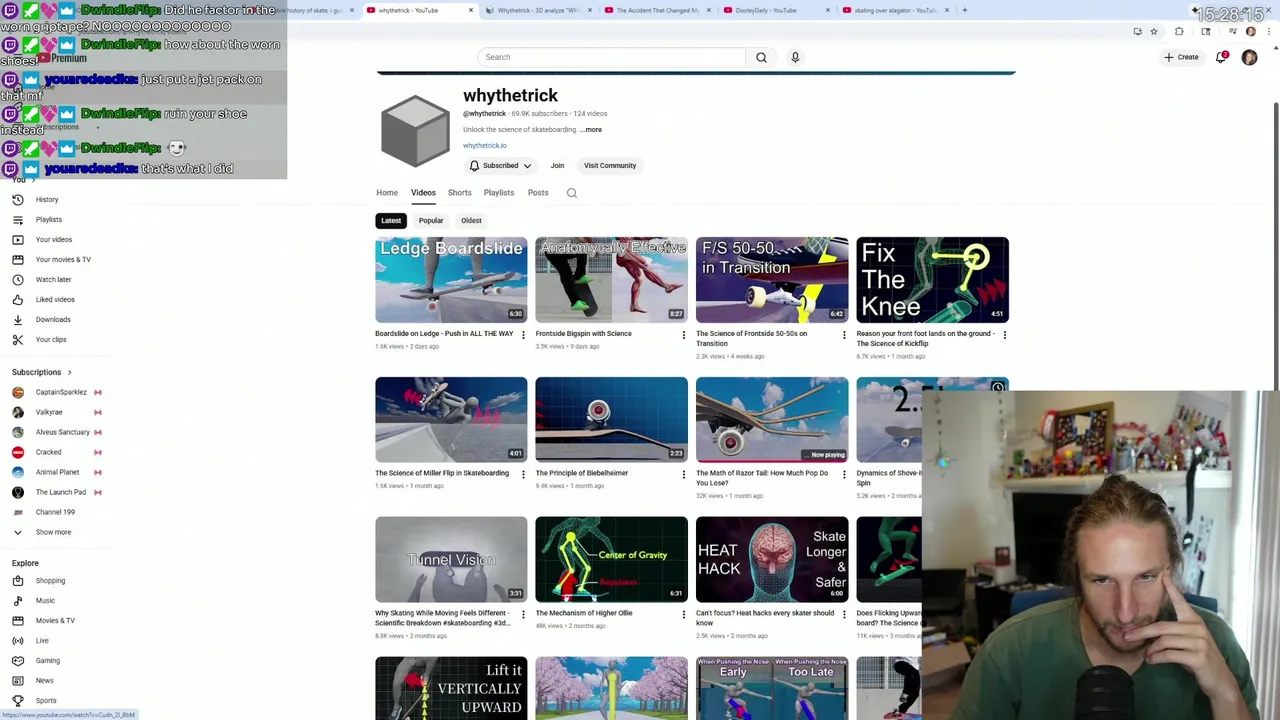Viewport: 1280px width, 720px height.
Task: Open the whythetrick channel avatar
Action: point(415,130)
